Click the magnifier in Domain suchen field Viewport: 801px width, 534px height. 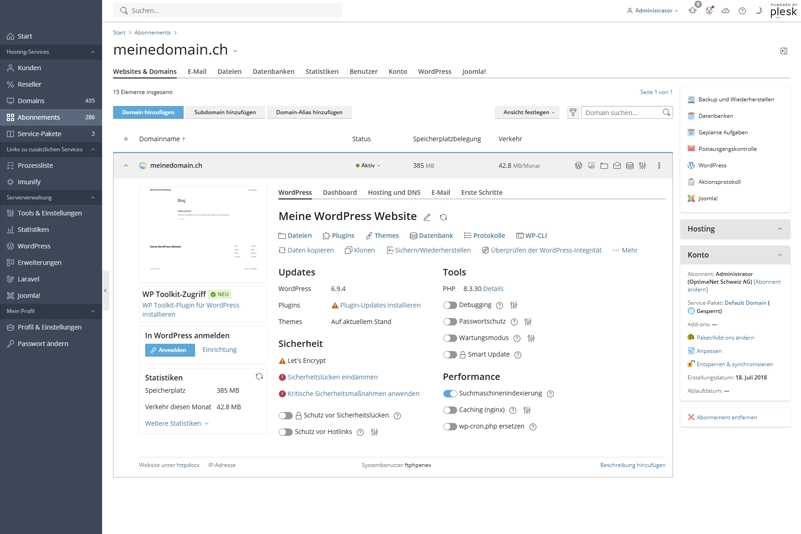click(x=666, y=112)
